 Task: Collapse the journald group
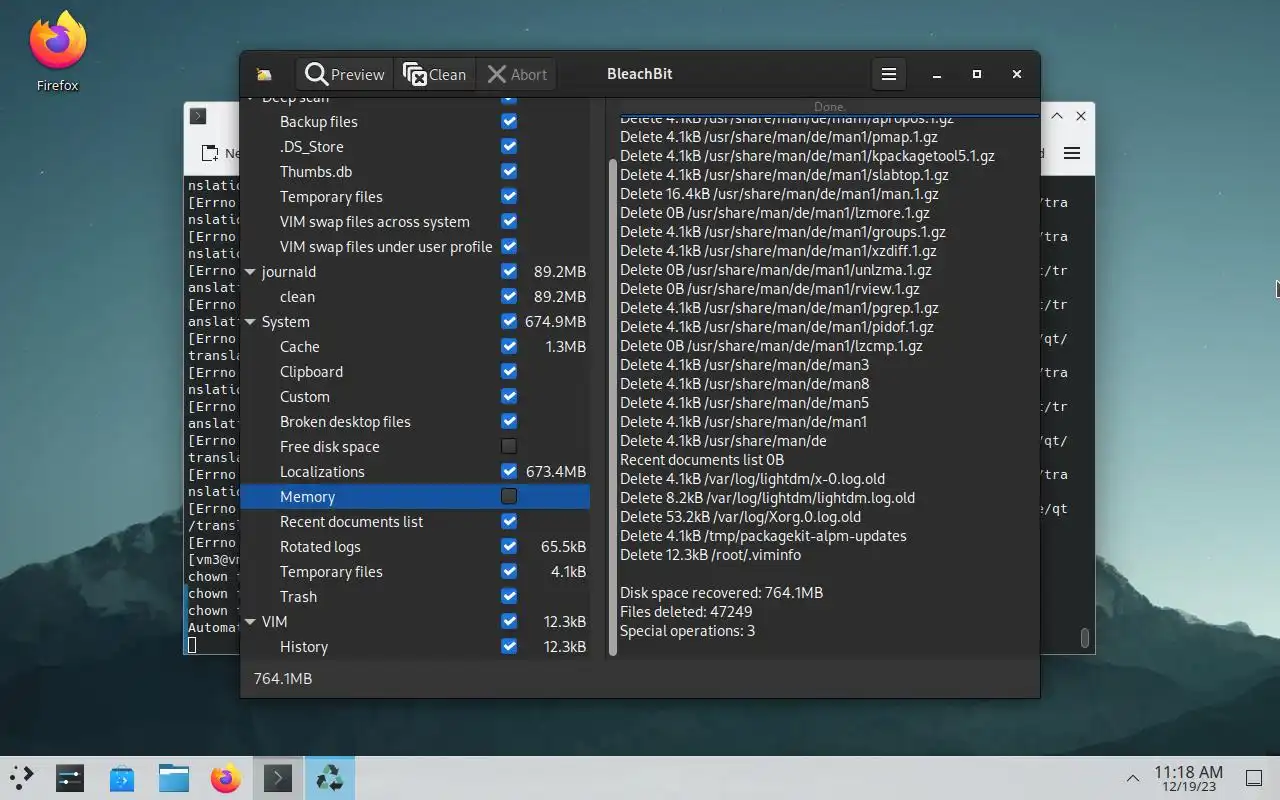(x=251, y=271)
